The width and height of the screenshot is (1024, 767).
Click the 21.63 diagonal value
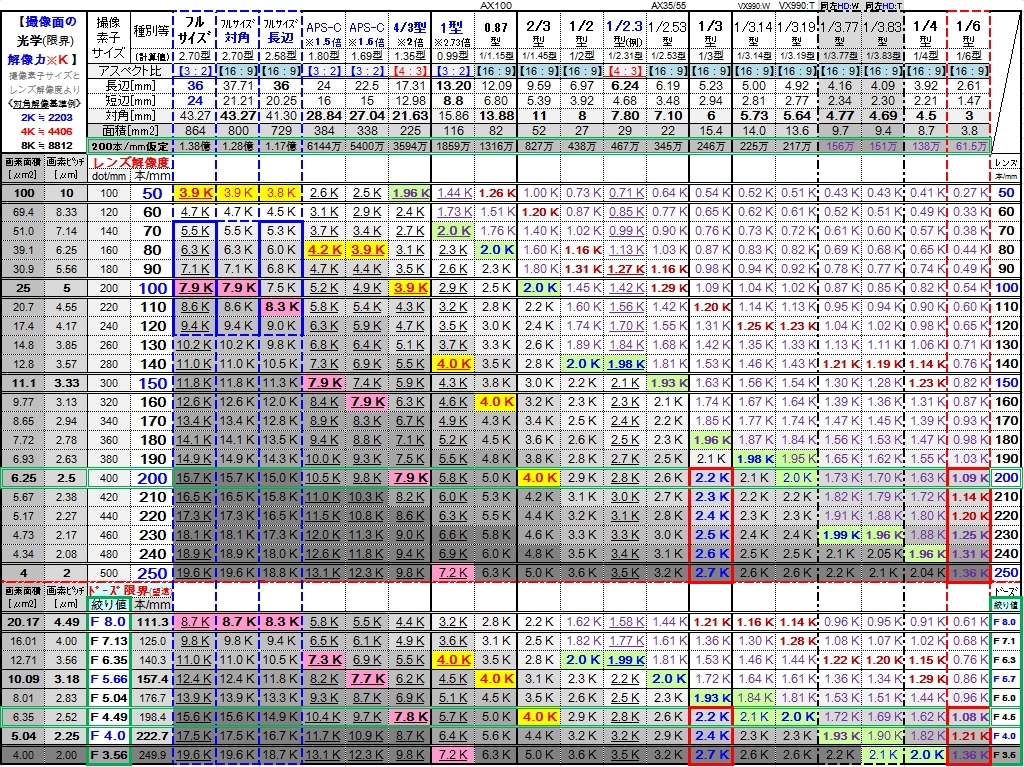click(x=410, y=116)
